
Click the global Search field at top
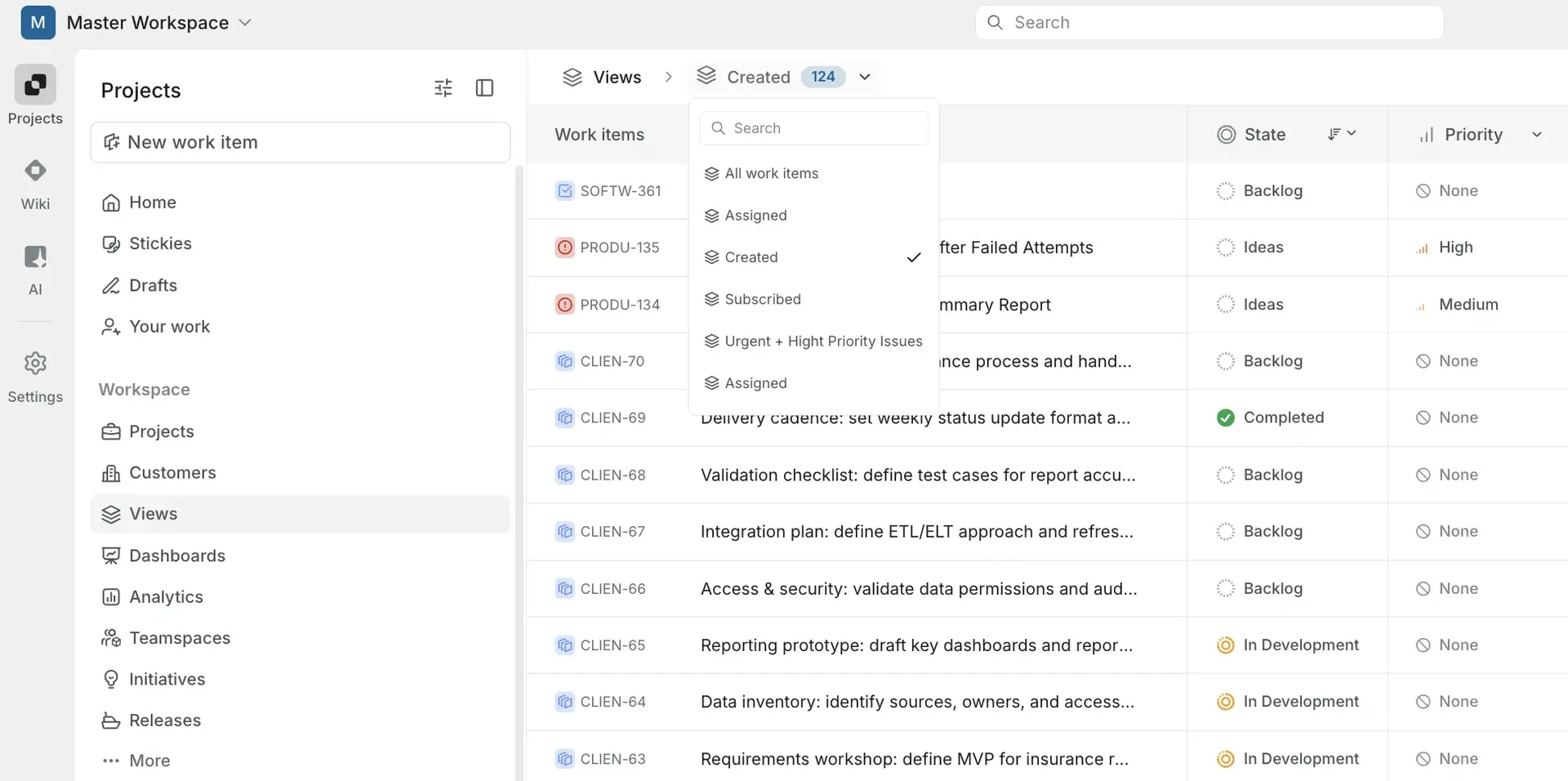click(1209, 22)
